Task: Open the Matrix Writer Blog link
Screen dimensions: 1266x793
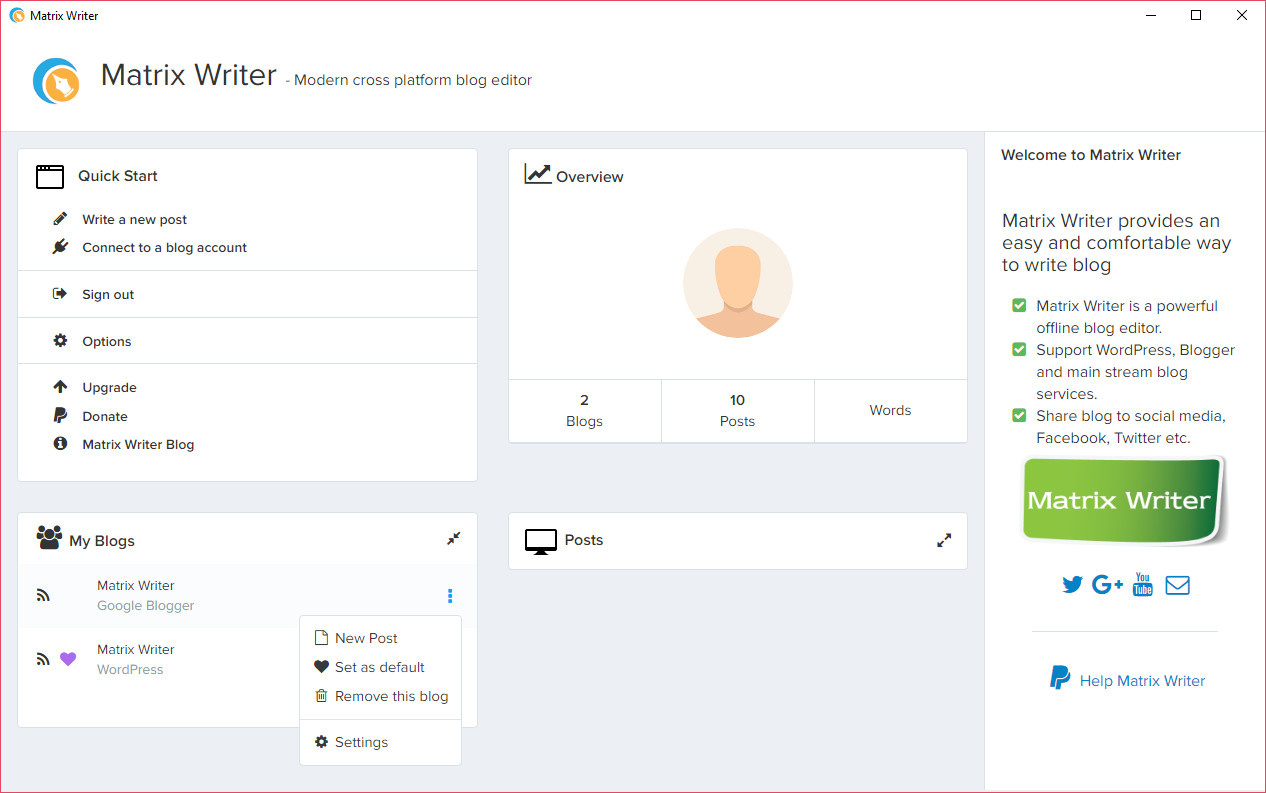Action: pyautogui.click(x=138, y=444)
